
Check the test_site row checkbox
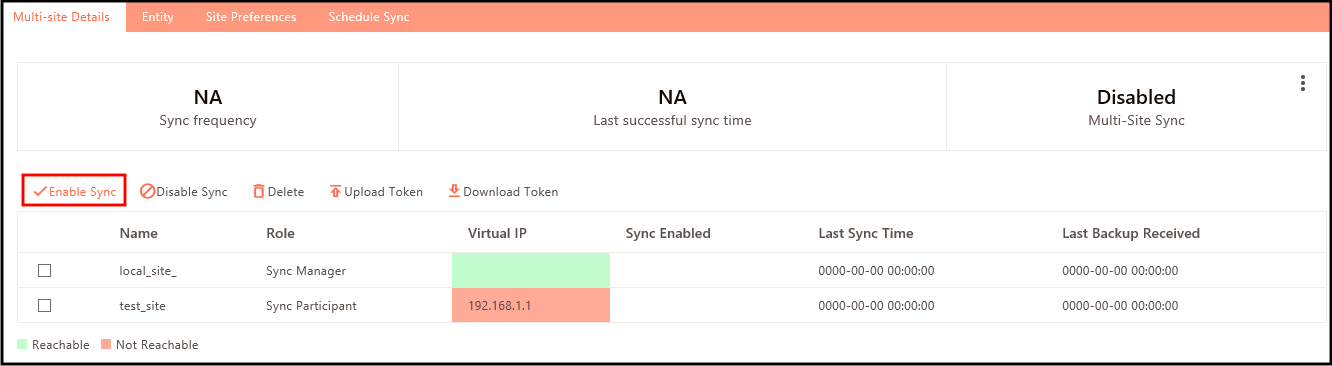(44, 305)
